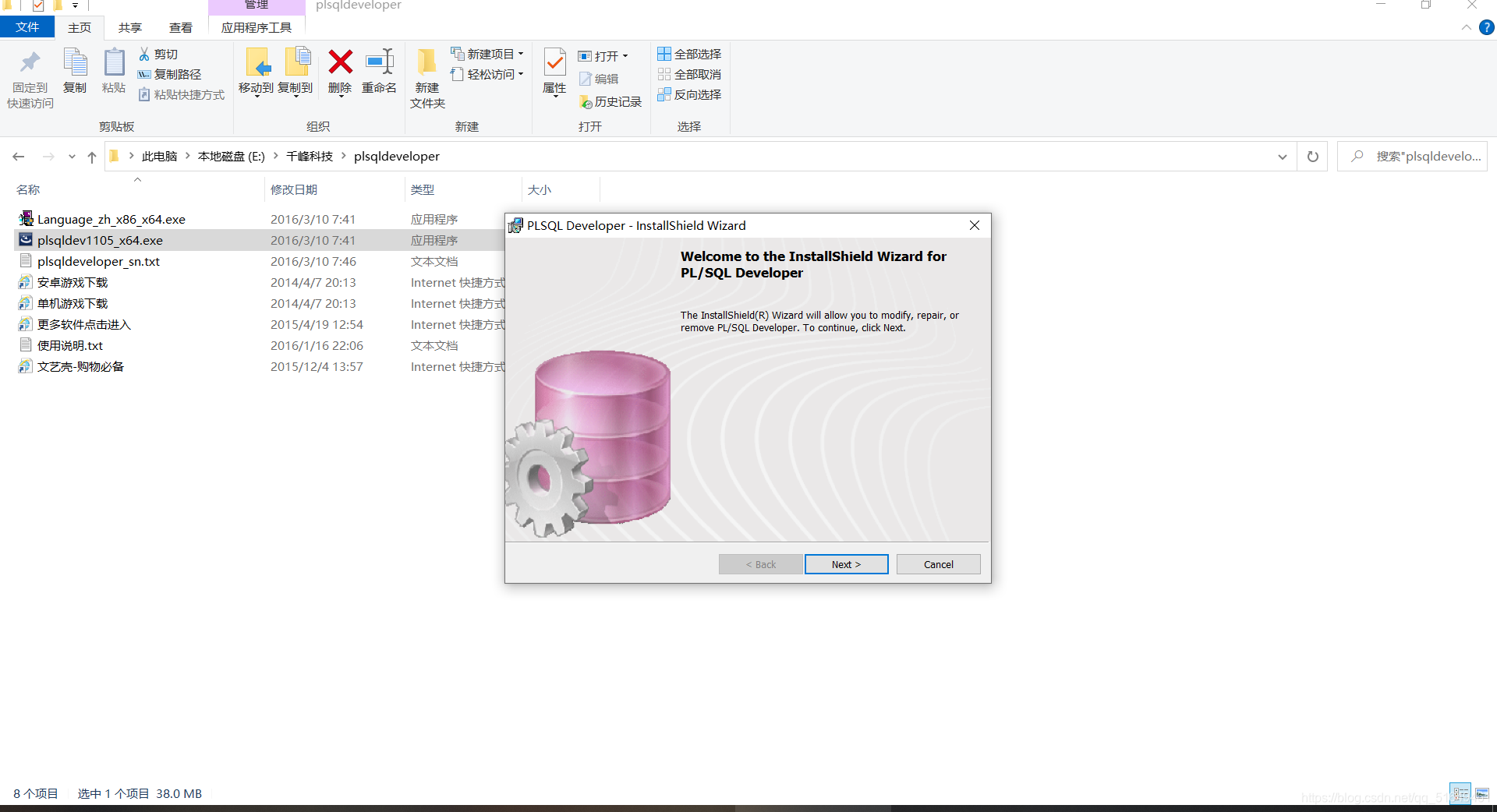The image size is (1497, 812).
Task: Click History (历史记录) ribbon item
Action: 610,102
